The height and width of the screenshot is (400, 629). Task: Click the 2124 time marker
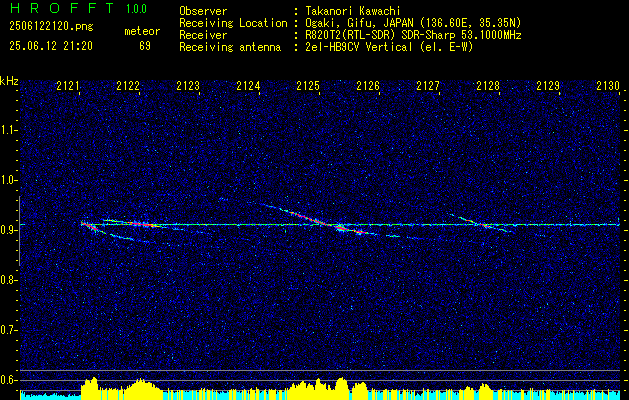[248, 86]
